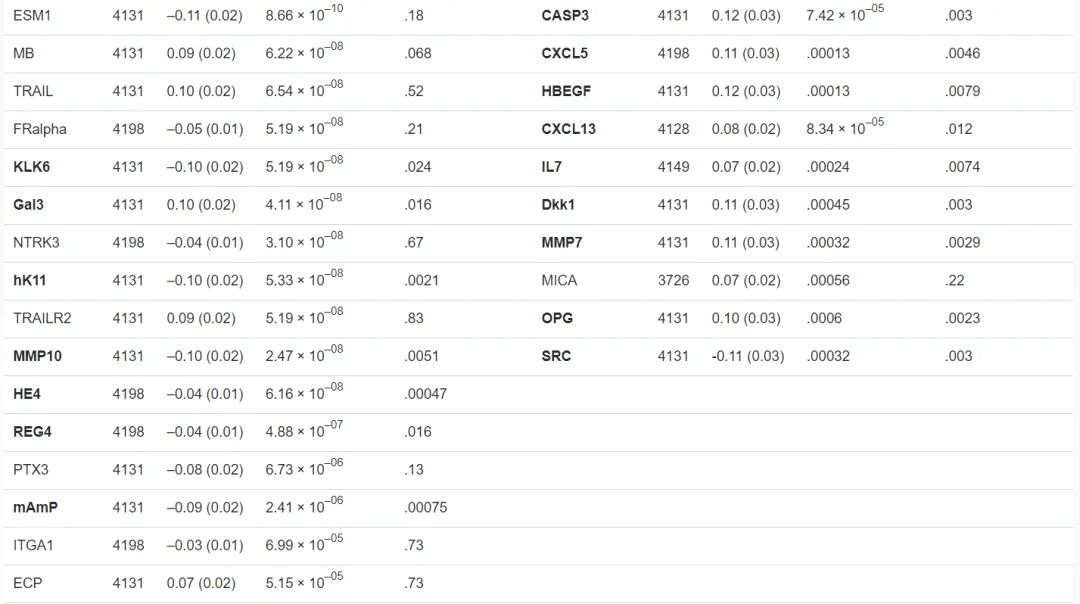
Task: Select the CASP3 row label
Action: click(x=565, y=16)
